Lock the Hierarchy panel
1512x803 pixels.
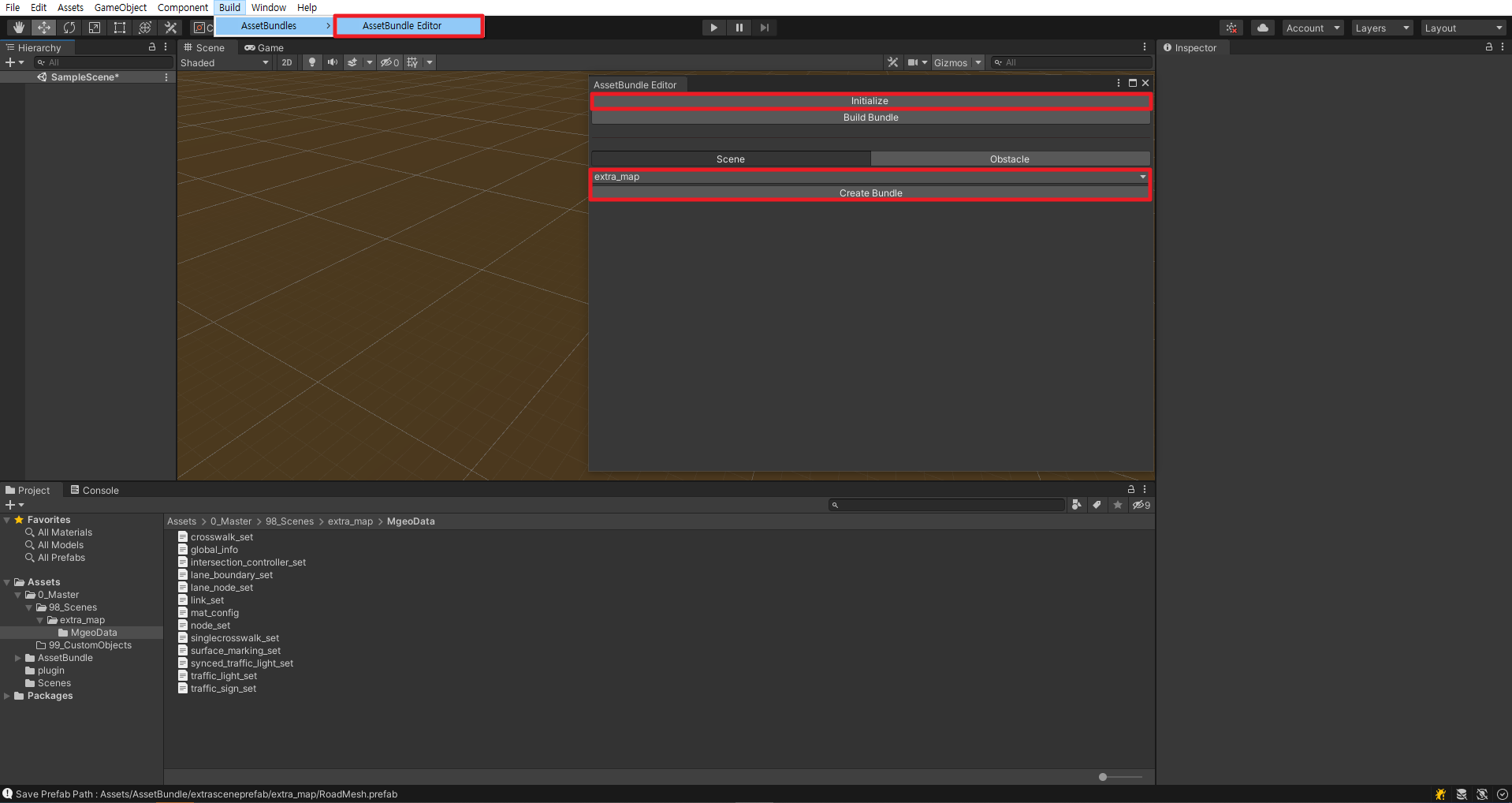coord(152,47)
